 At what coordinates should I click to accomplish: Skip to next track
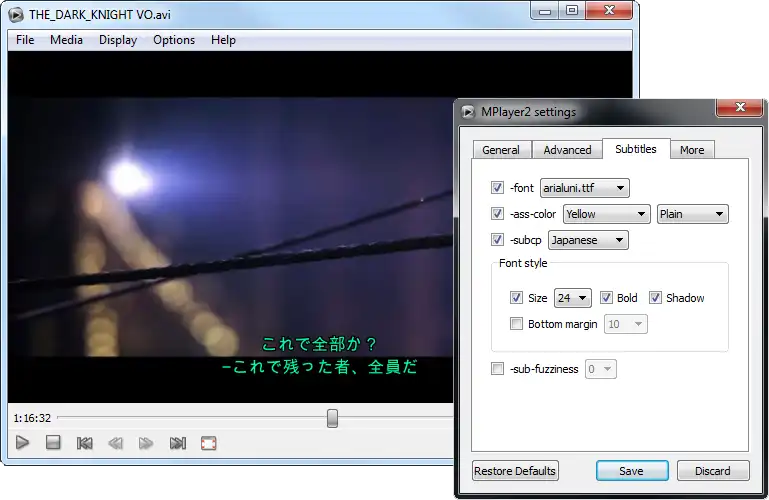point(178,444)
